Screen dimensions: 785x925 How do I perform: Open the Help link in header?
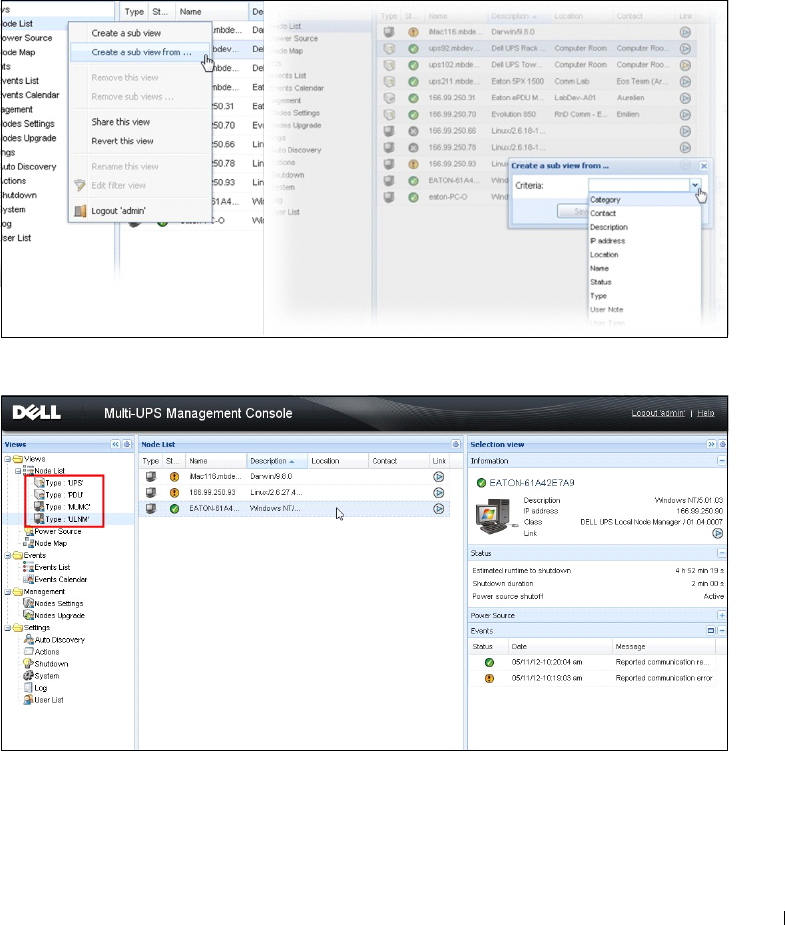coord(705,413)
